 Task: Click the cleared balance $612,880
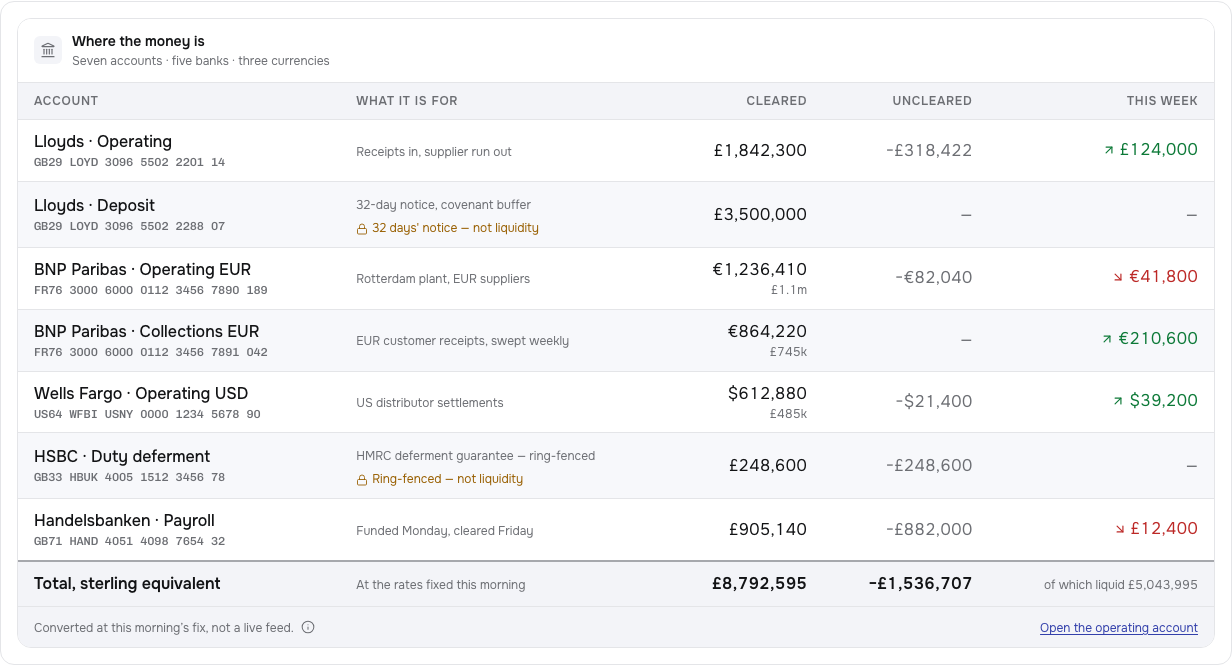coord(767,394)
